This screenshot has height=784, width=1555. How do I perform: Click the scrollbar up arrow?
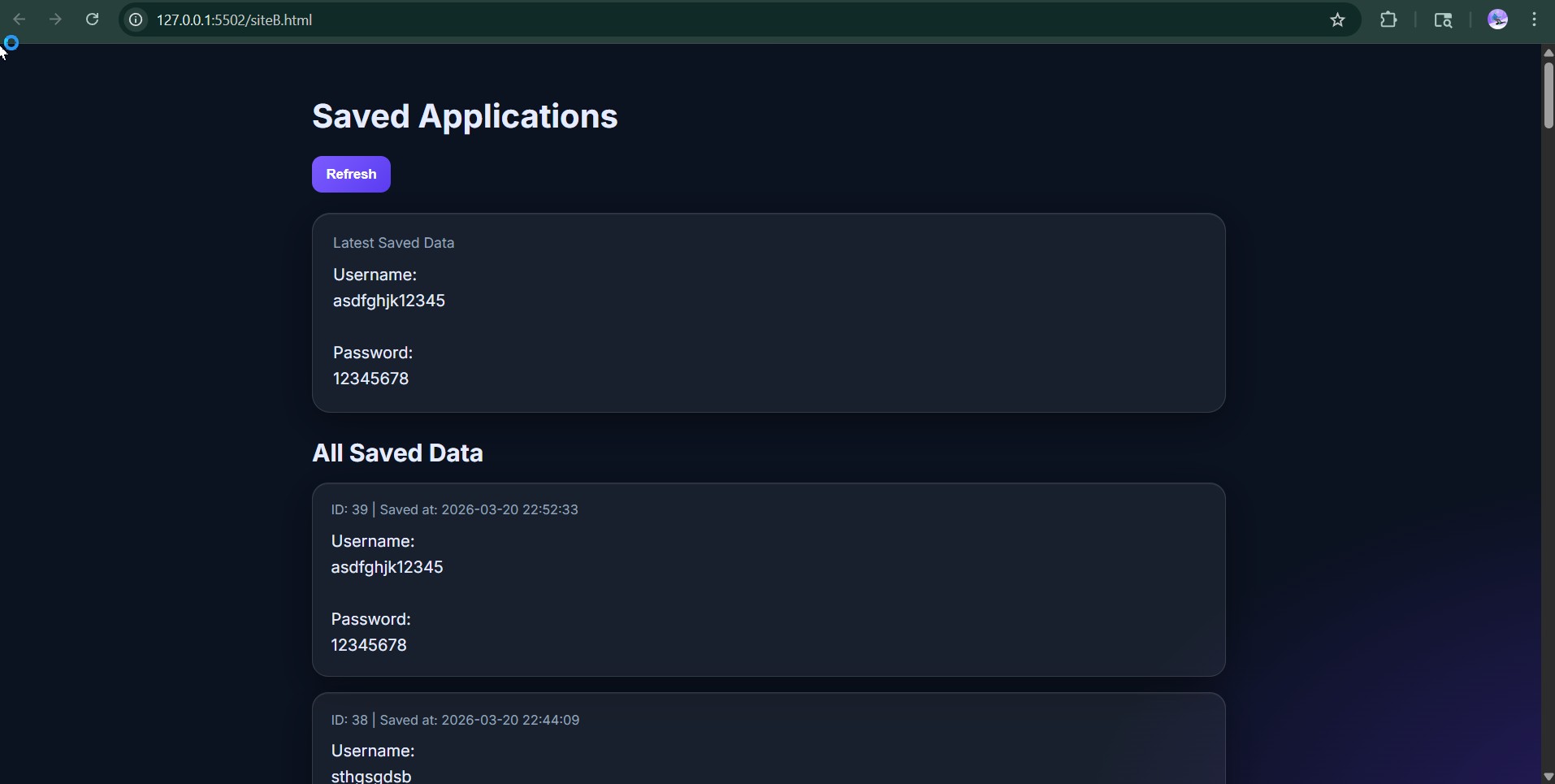coord(1549,53)
